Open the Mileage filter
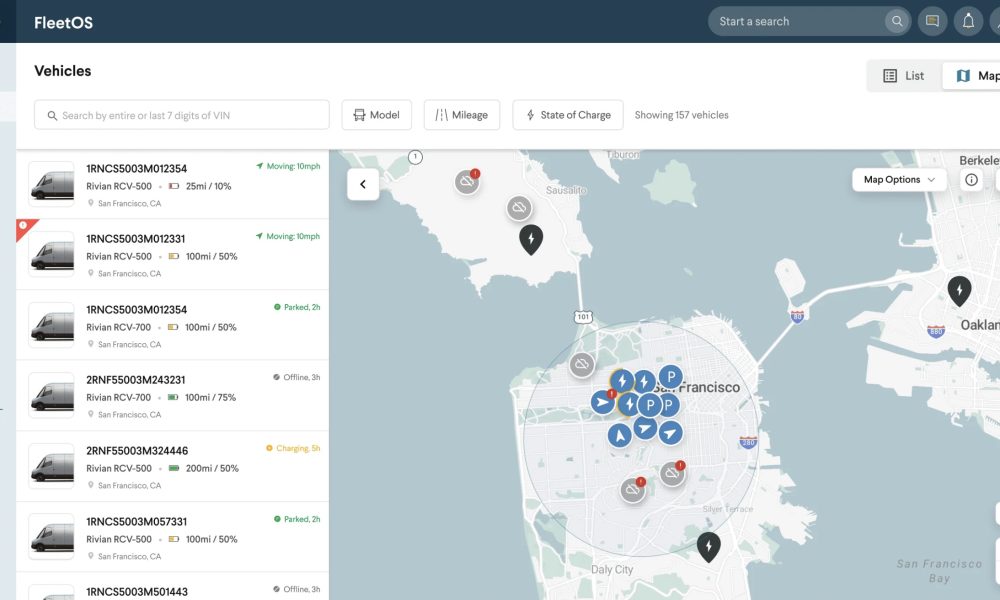1000x600 pixels. point(462,115)
